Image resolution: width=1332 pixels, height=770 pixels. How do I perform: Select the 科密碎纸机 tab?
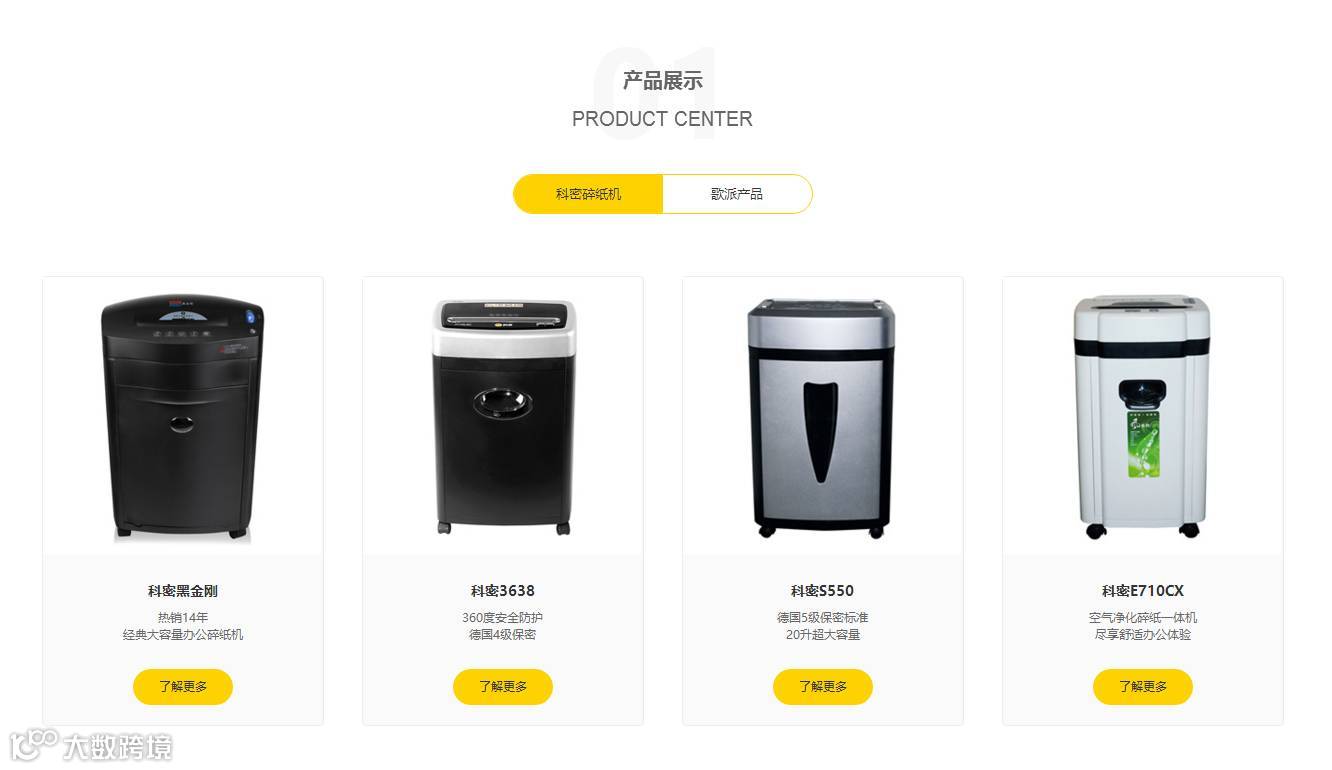point(588,194)
